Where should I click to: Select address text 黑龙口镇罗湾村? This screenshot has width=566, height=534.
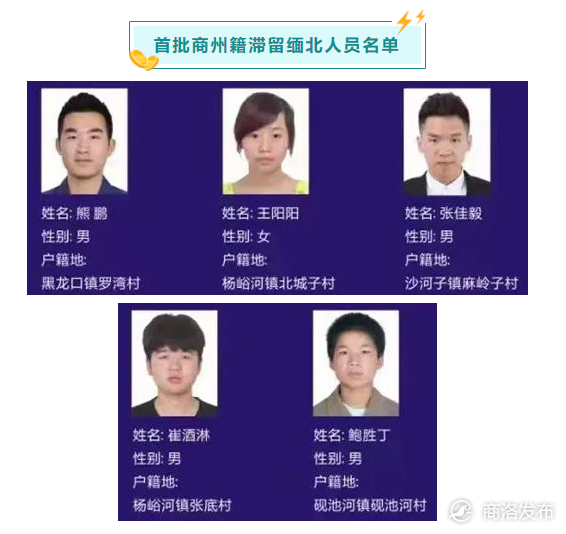tap(91, 283)
